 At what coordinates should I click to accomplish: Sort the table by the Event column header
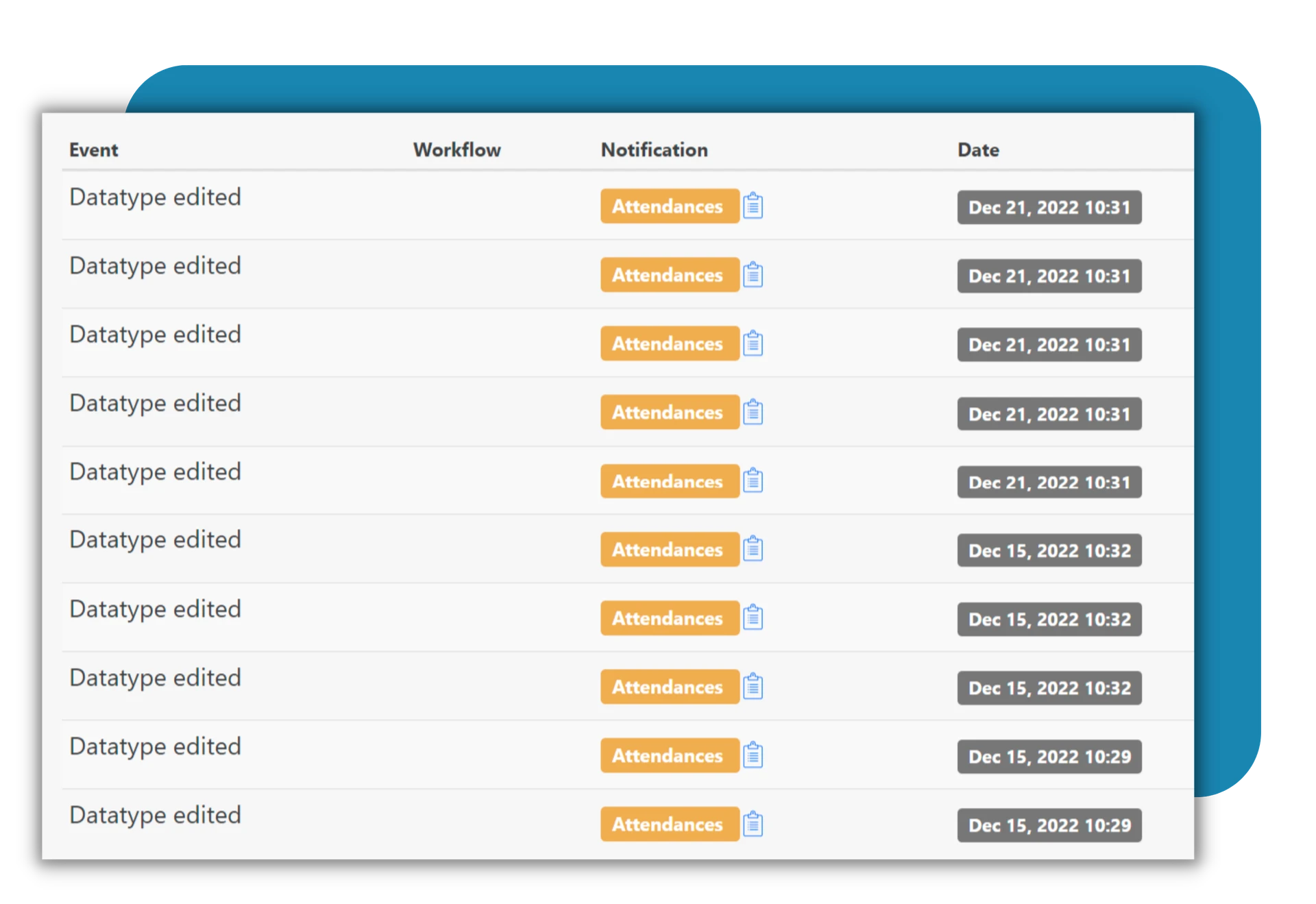click(x=93, y=149)
